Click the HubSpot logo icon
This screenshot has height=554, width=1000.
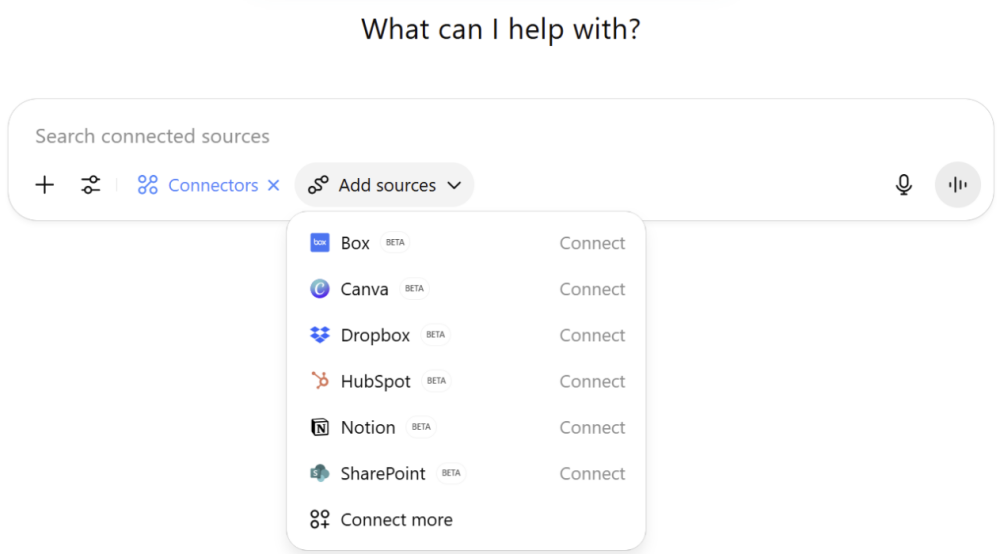pos(320,381)
